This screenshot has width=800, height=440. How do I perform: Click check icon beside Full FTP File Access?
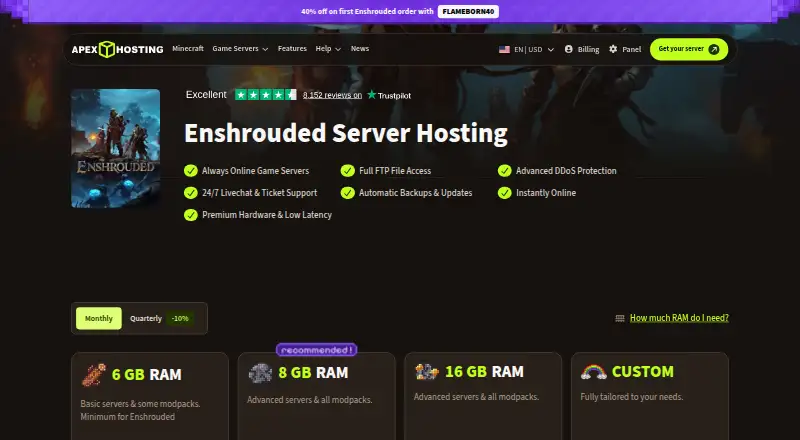coord(347,170)
